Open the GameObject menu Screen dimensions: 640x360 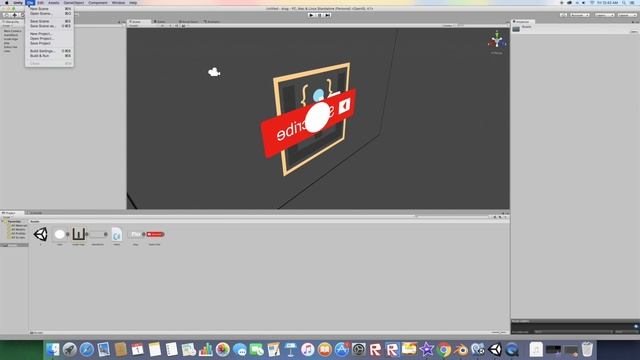coord(73,2)
